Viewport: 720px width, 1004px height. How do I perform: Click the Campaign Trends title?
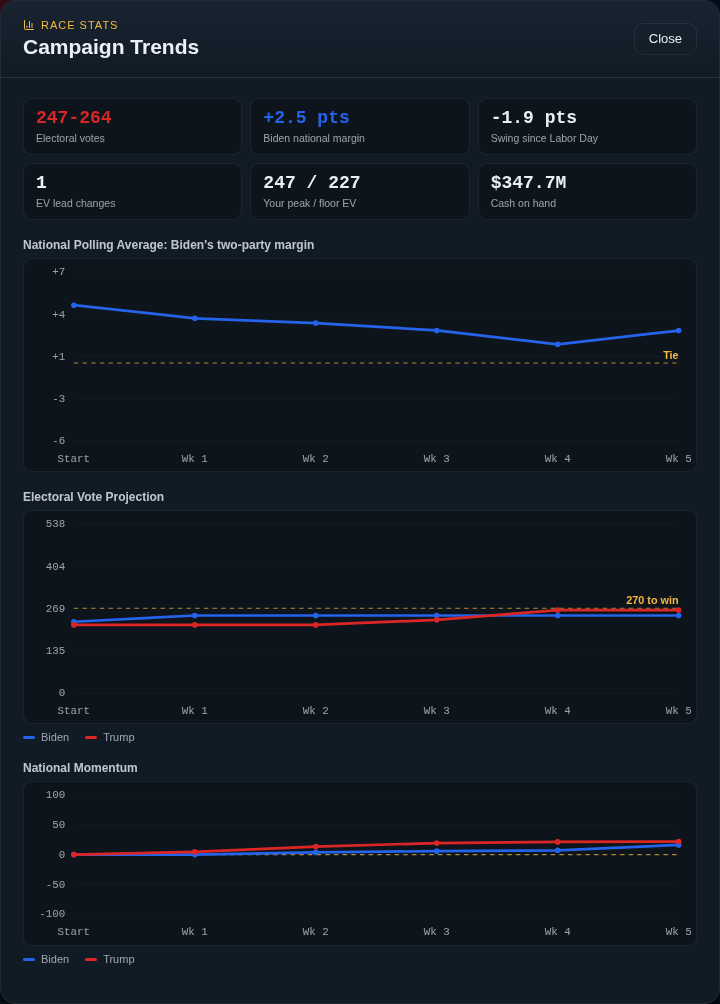coord(111,47)
